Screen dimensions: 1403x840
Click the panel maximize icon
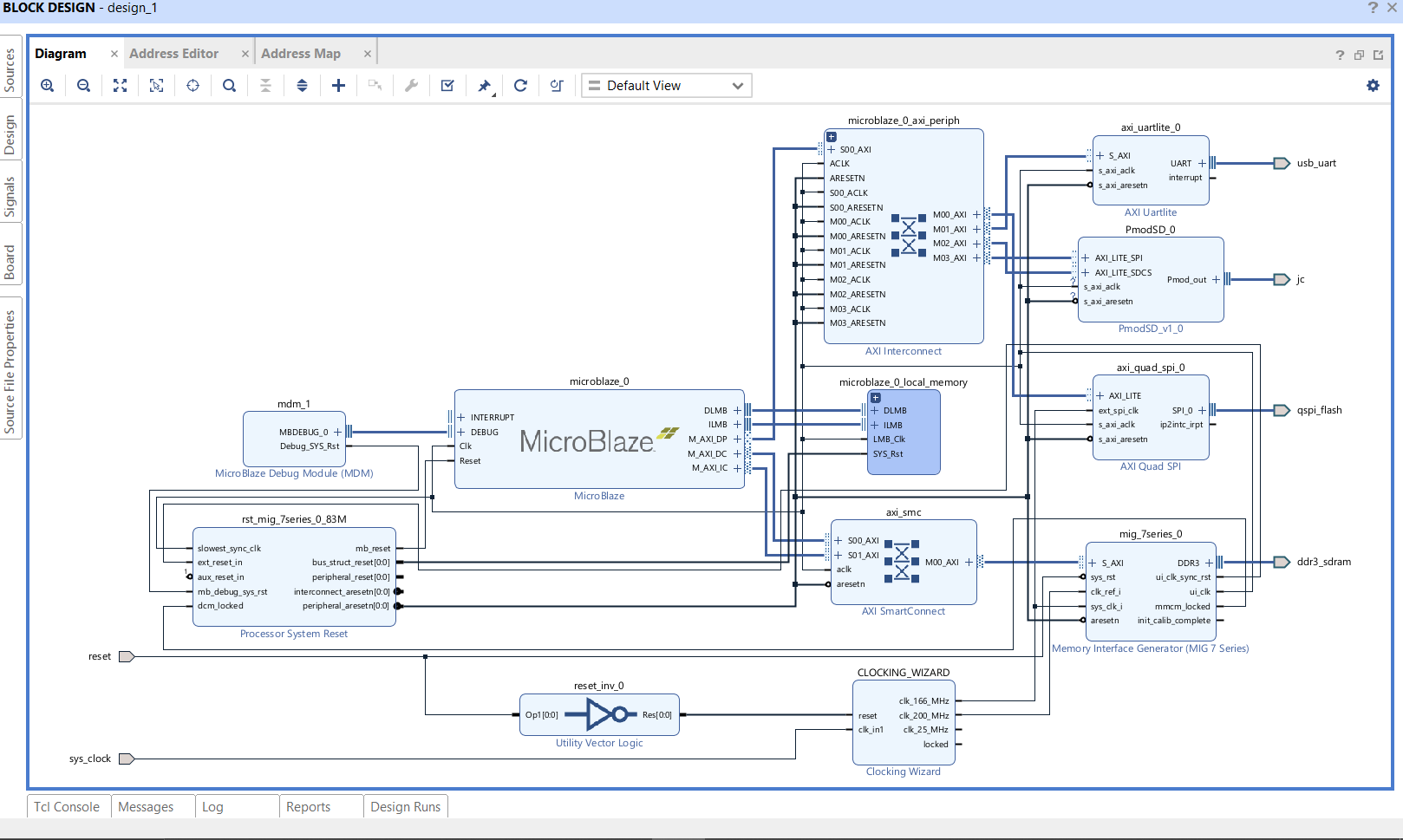pyautogui.click(x=1378, y=55)
